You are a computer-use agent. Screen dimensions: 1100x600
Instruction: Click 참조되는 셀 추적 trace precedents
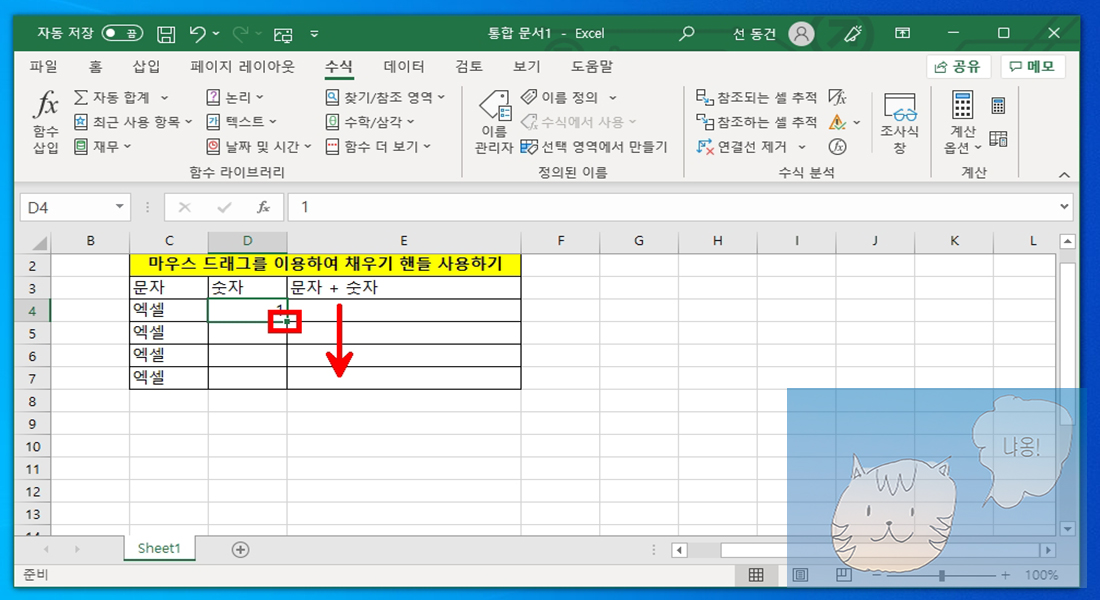pyautogui.click(x=757, y=98)
